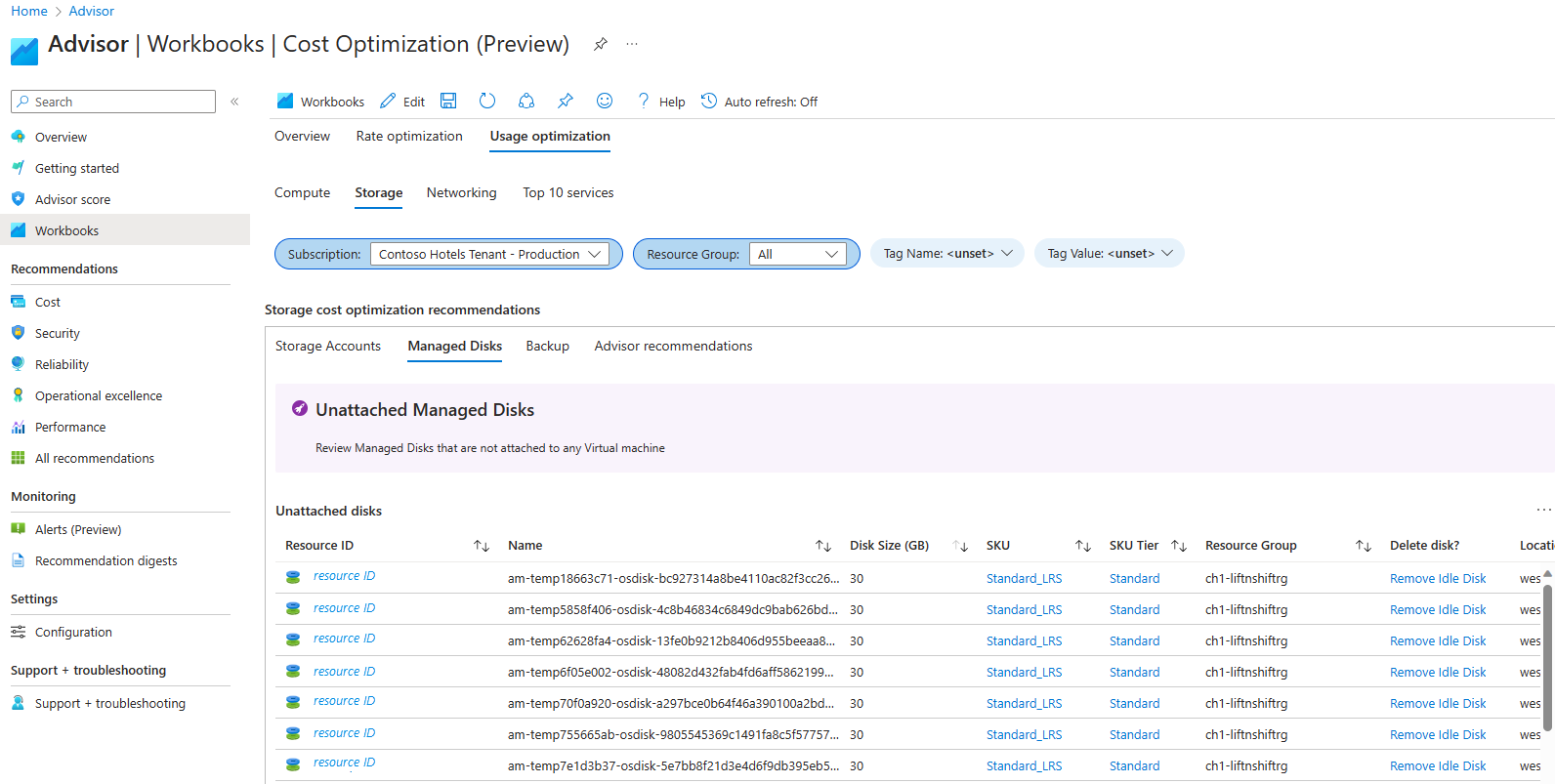The width and height of the screenshot is (1555, 784).
Task: Click the Edit pencil icon
Action: click(x=389, y=101)
